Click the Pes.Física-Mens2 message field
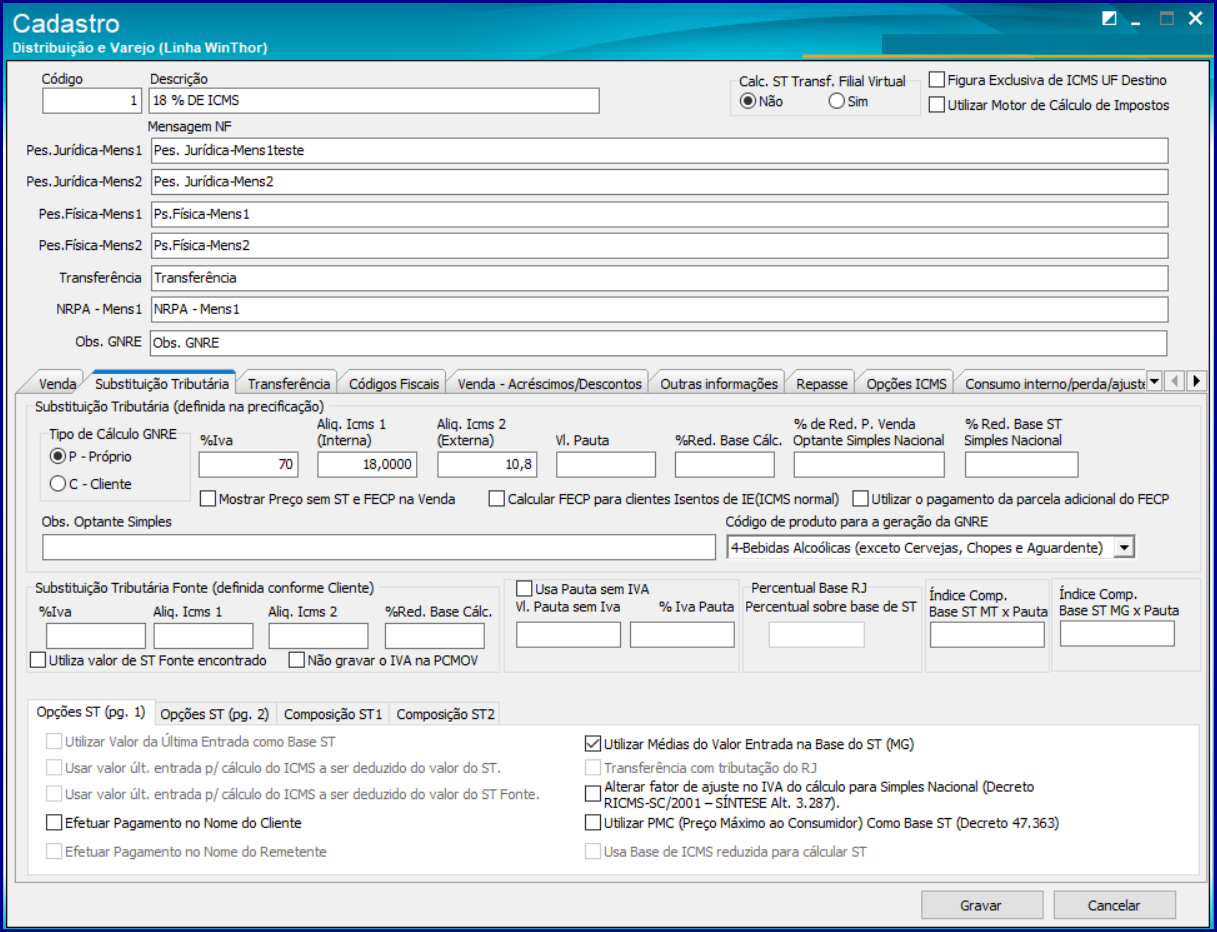The height and width of the screenshot is (932, 1217). (659, 245)
